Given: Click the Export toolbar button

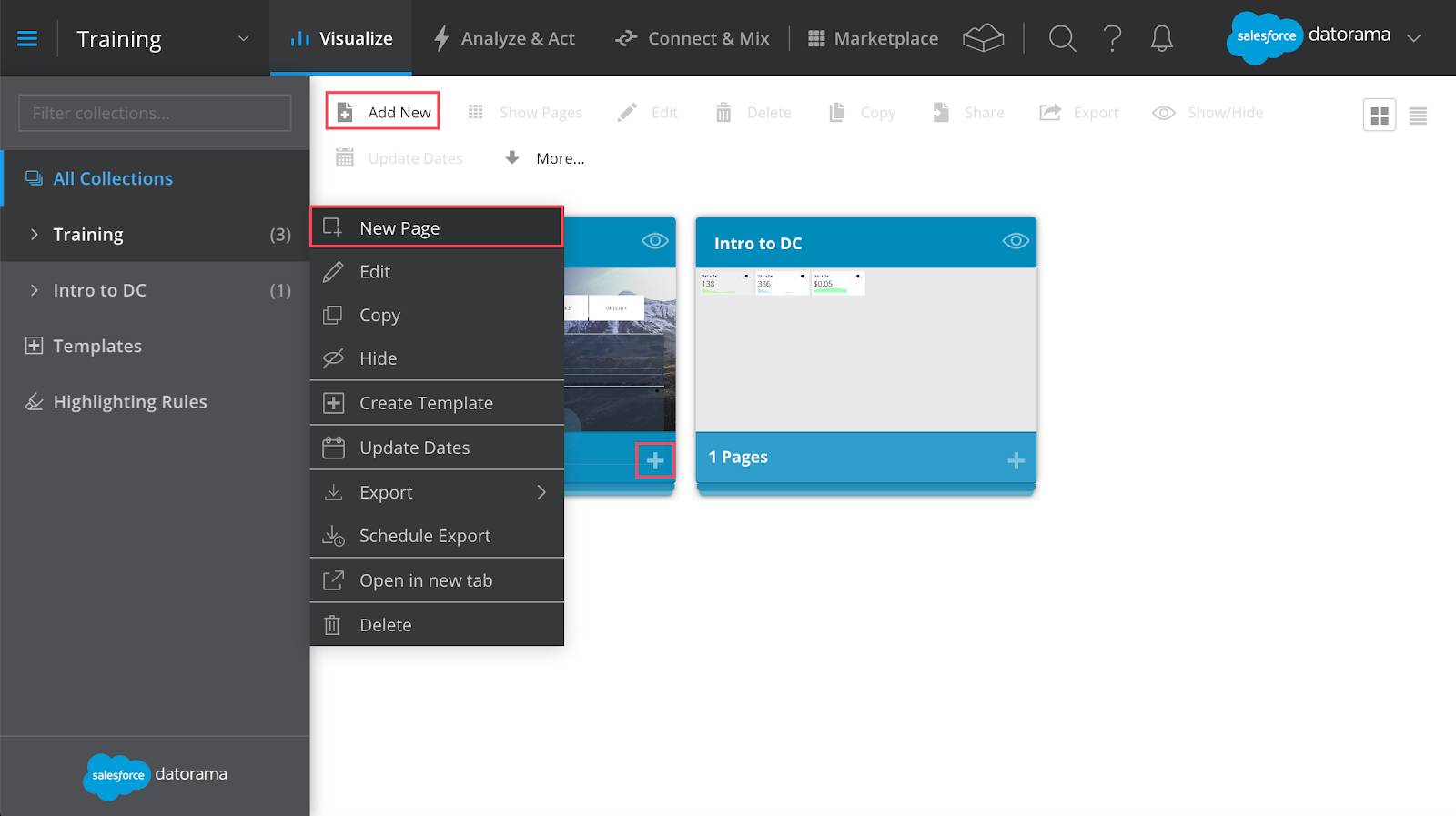Looking at the screenshot, I should (1079, 112).
